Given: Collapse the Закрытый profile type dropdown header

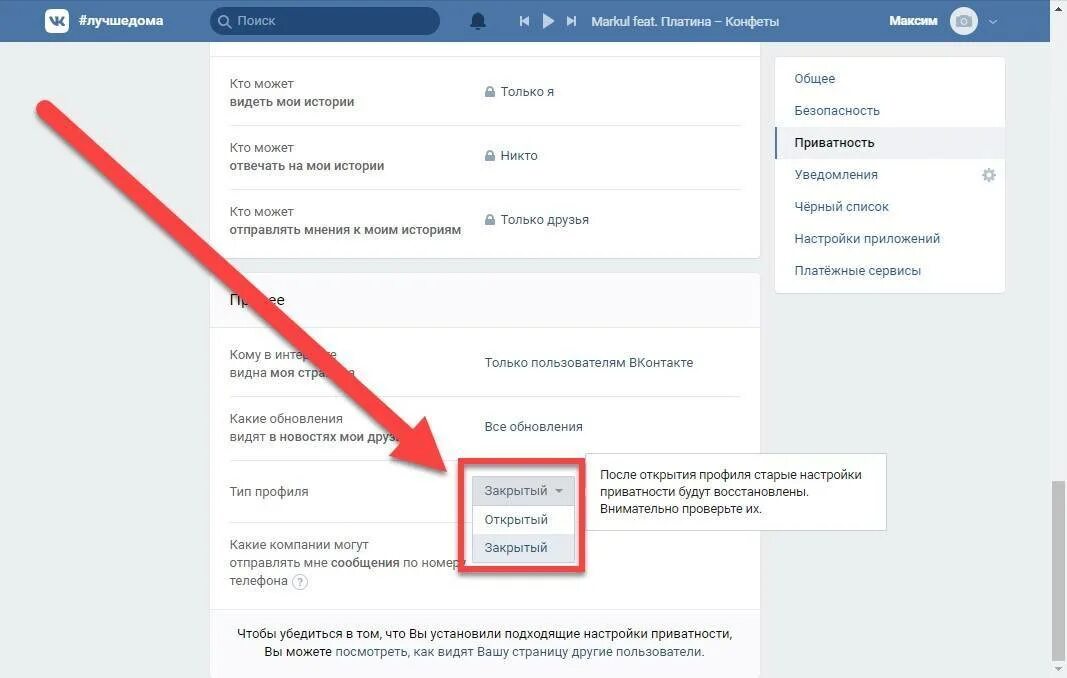Looking at the screenshot, I should click(523, 491).
